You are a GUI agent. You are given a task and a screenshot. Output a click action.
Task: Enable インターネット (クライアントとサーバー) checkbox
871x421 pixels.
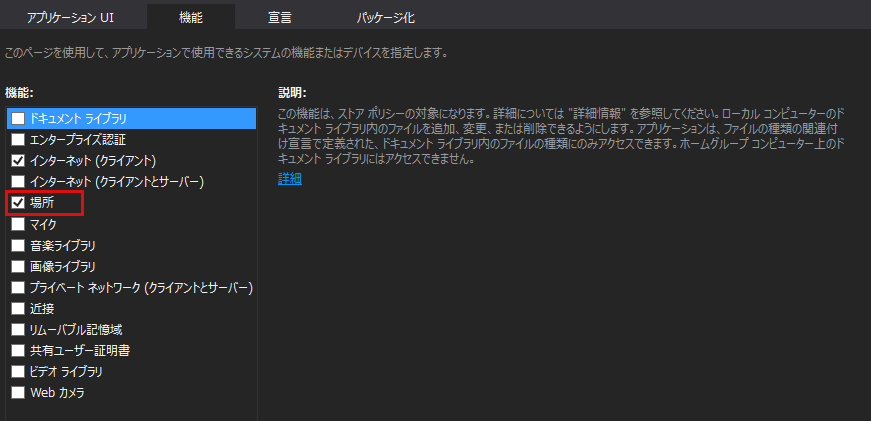coord(18,182)
